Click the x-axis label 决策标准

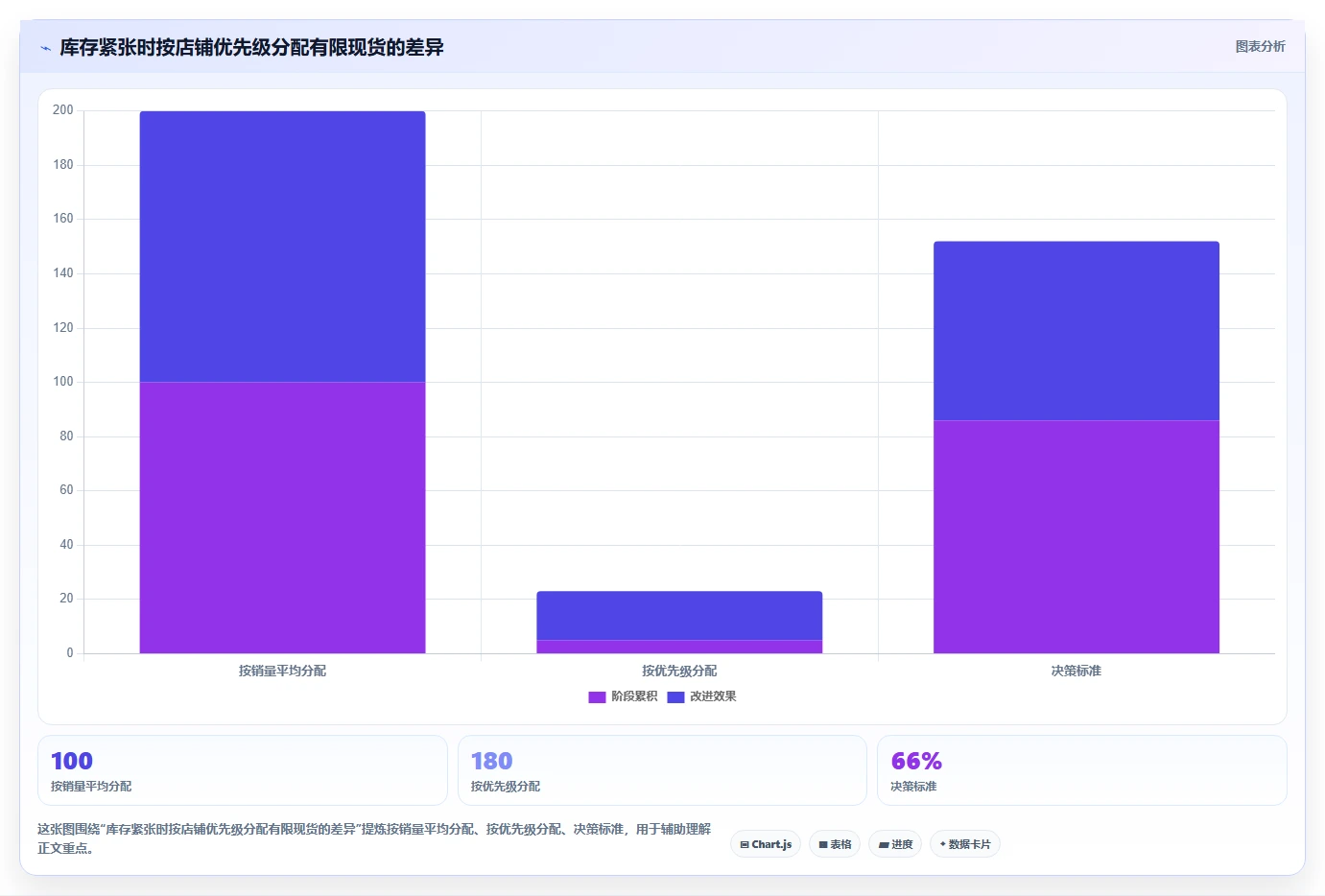tap(1077, 671)
